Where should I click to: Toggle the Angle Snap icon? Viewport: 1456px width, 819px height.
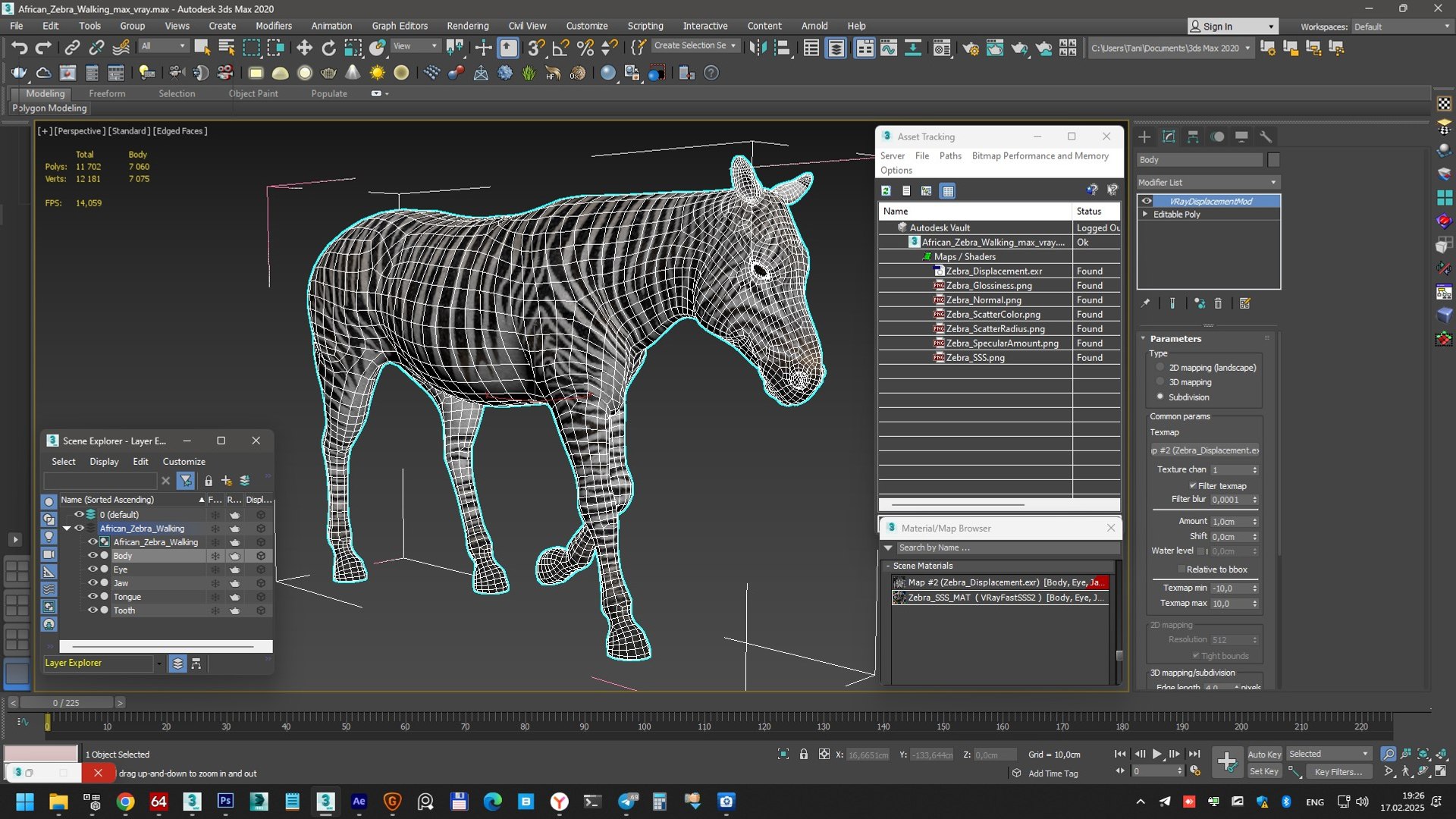560,49
